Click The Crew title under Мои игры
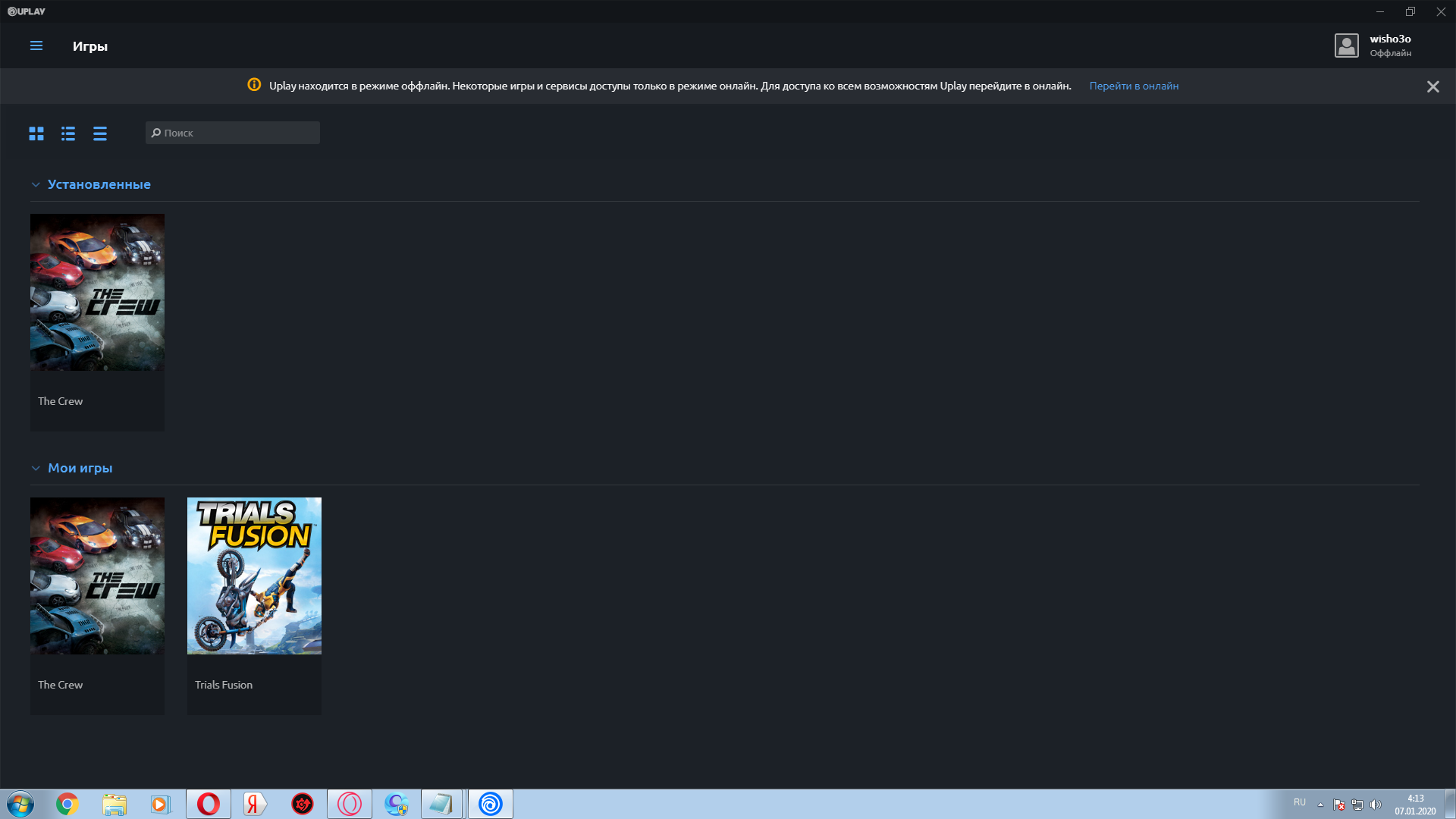Screen dimensions: 1456x819 [60, 685]
